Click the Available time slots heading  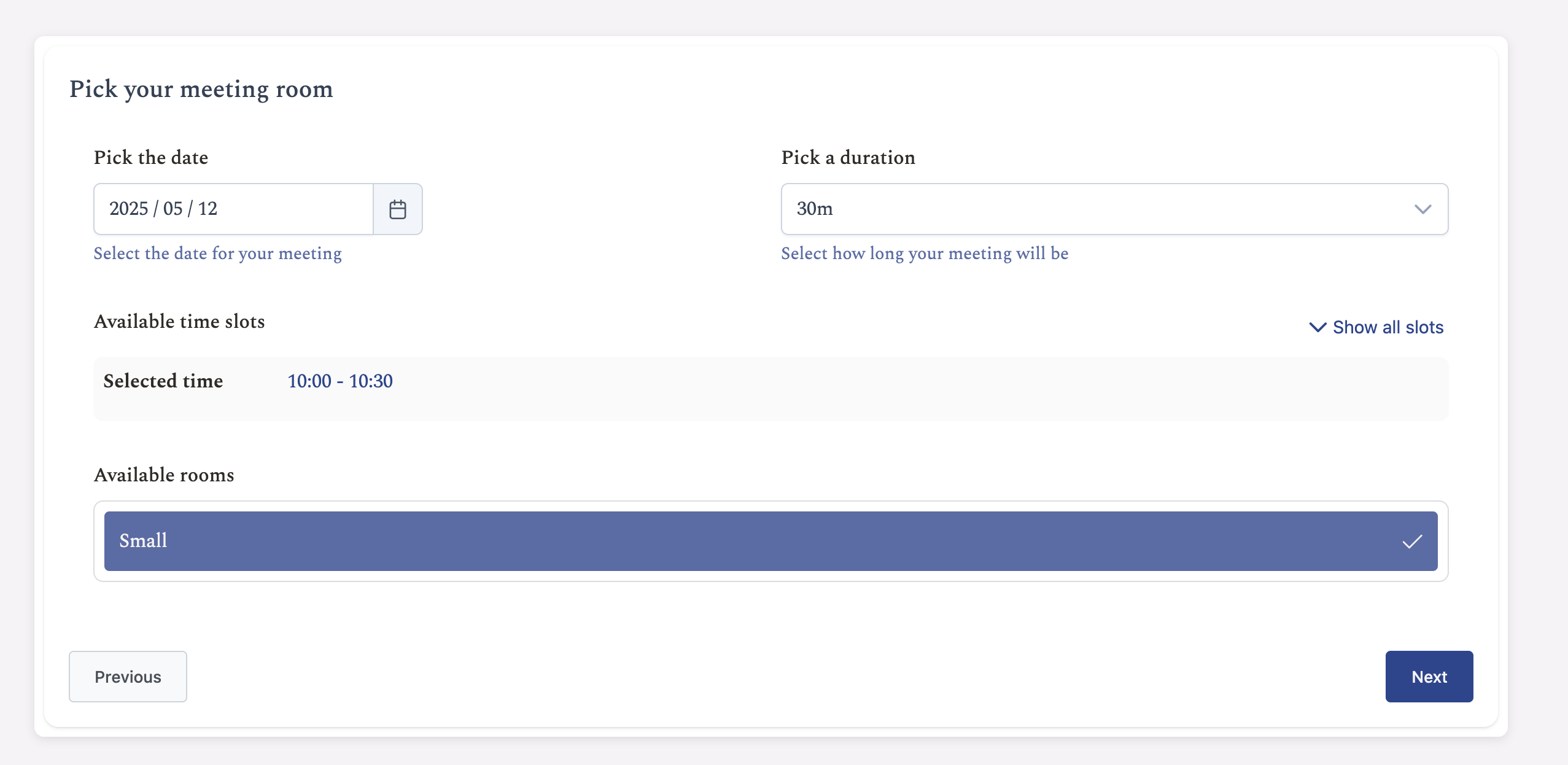tap(179, 322)
